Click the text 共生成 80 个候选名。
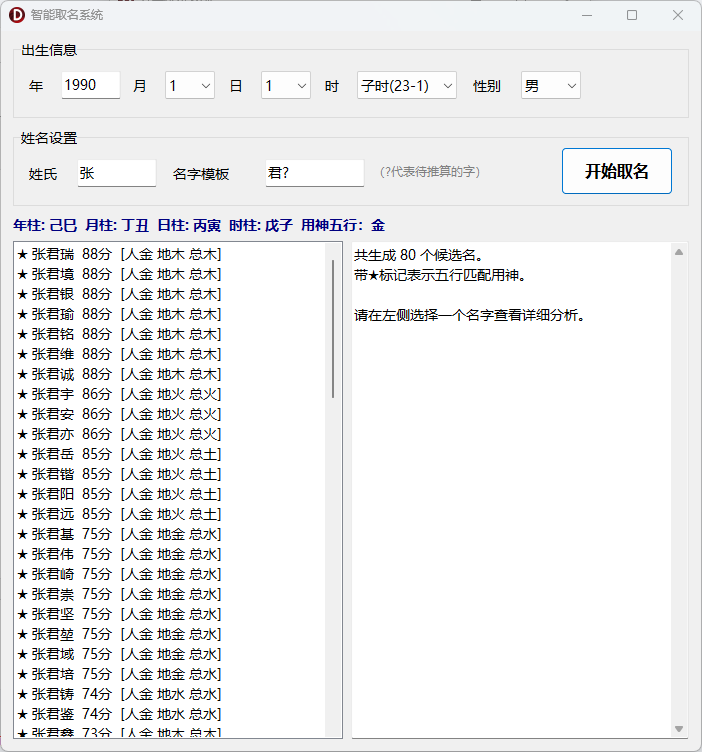The width and height of the screenshot is (702, 752). tap(419, 255)
